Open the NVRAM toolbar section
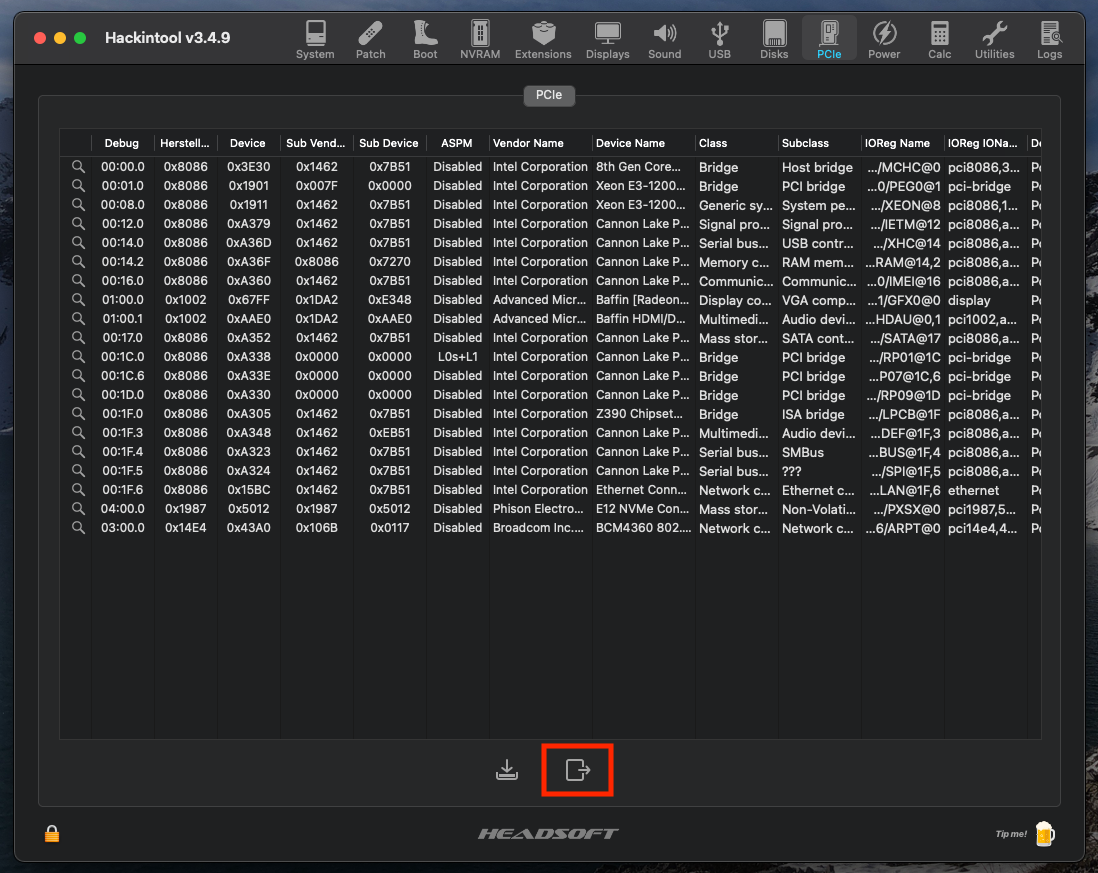 click(x=480, y=39)
